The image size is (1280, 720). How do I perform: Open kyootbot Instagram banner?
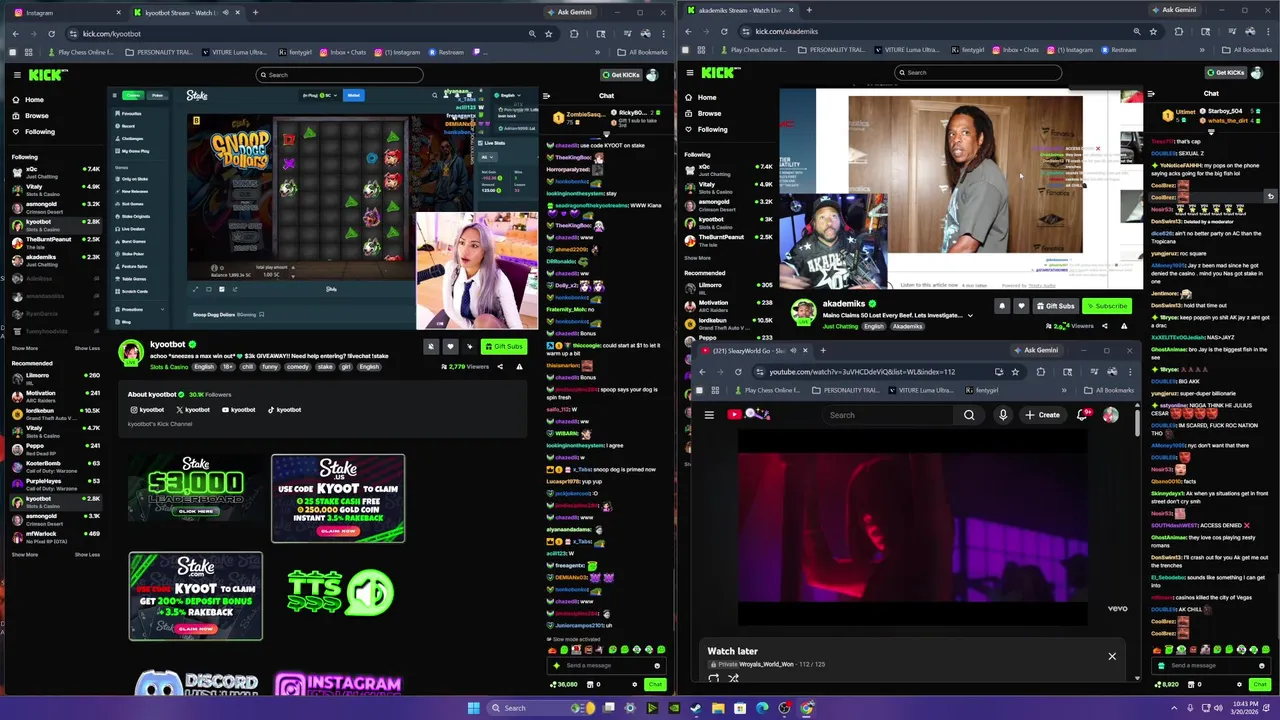click(x=338, y=684)
